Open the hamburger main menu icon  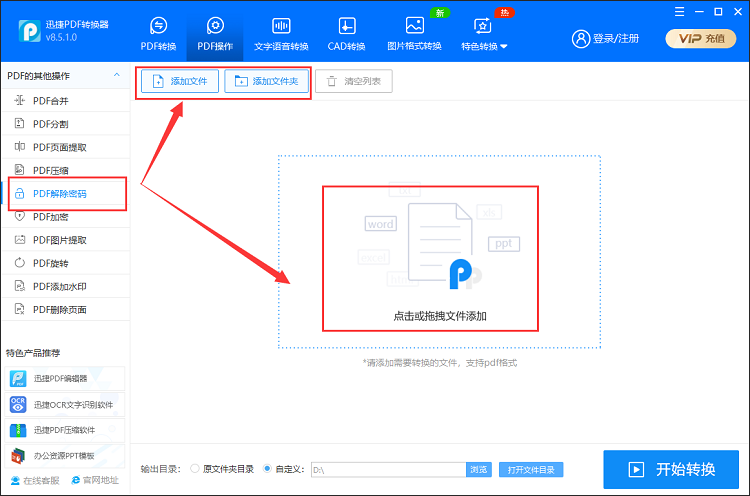[x=679, y=11]
